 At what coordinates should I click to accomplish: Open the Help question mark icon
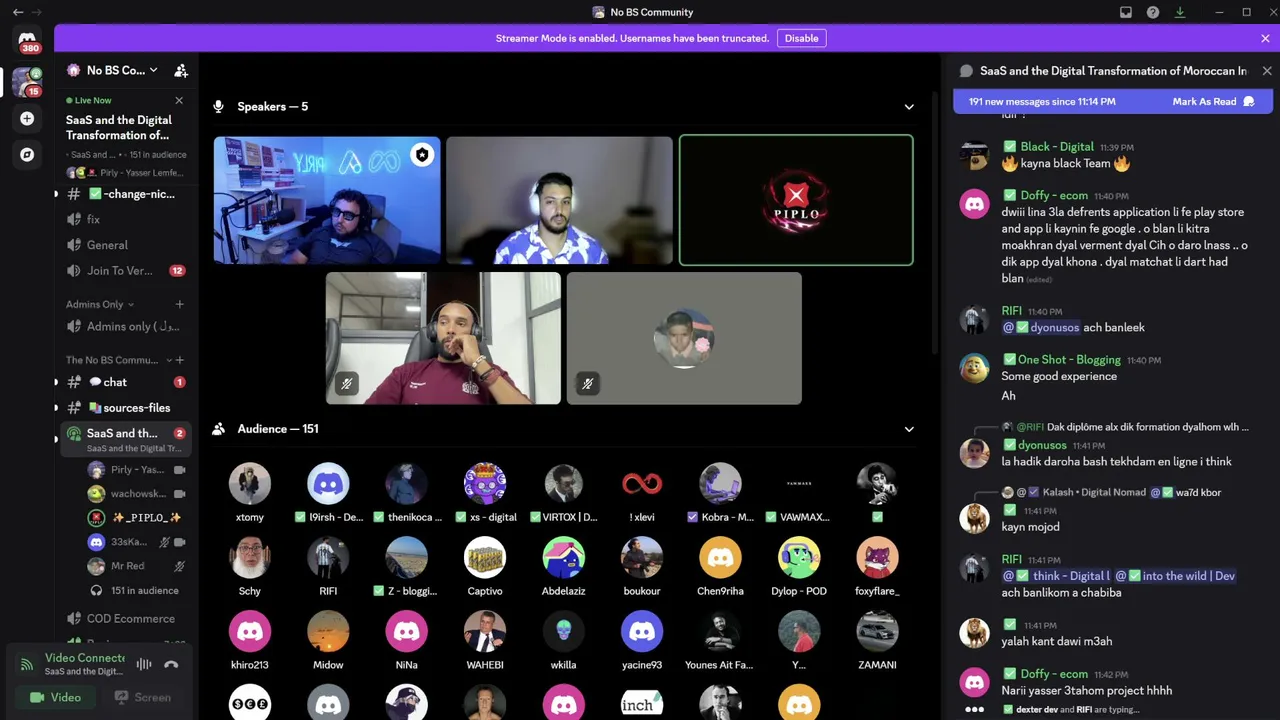[x=1153, y=12]
